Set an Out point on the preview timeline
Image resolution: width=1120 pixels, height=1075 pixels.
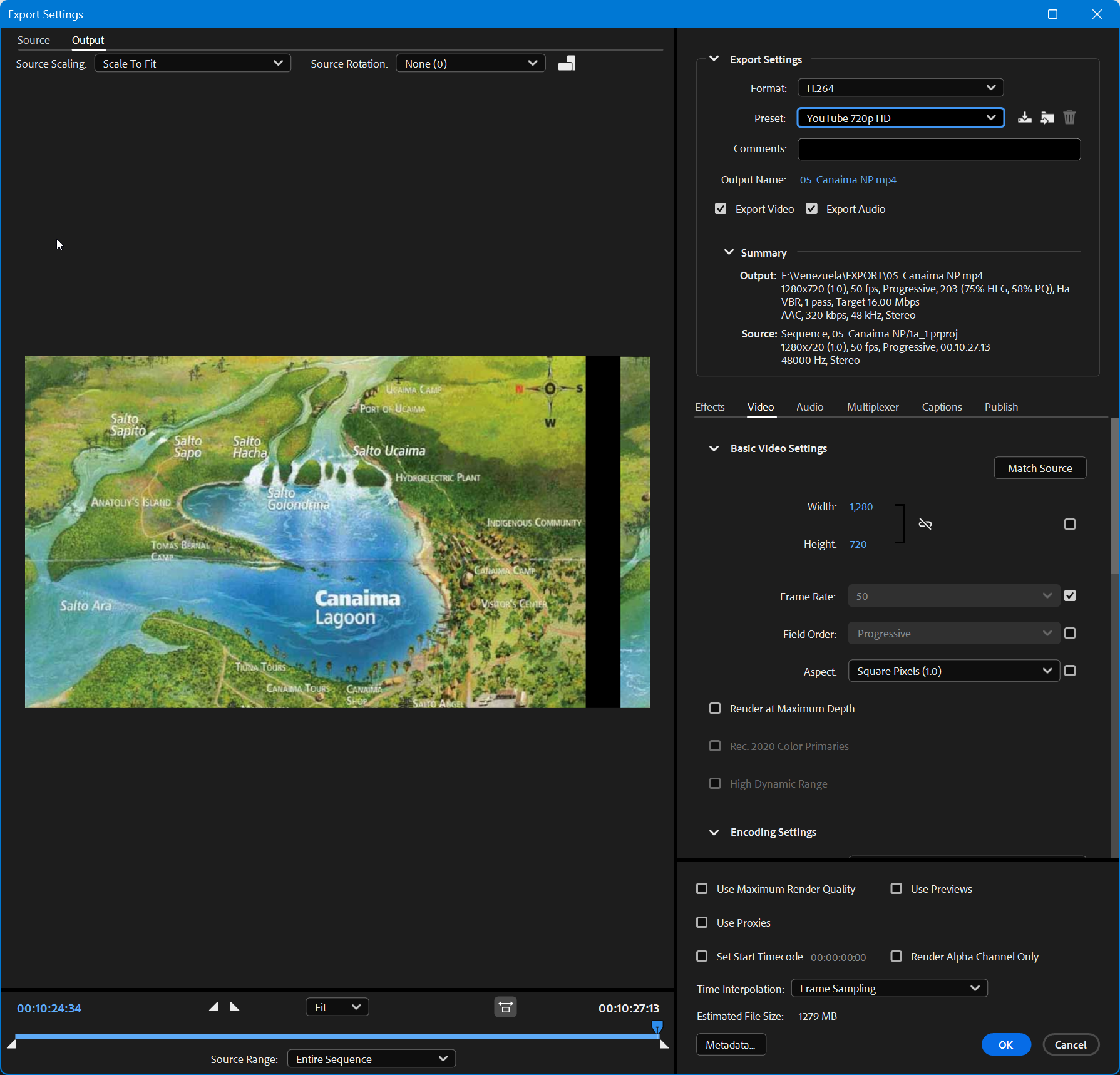click(235, 1006)
